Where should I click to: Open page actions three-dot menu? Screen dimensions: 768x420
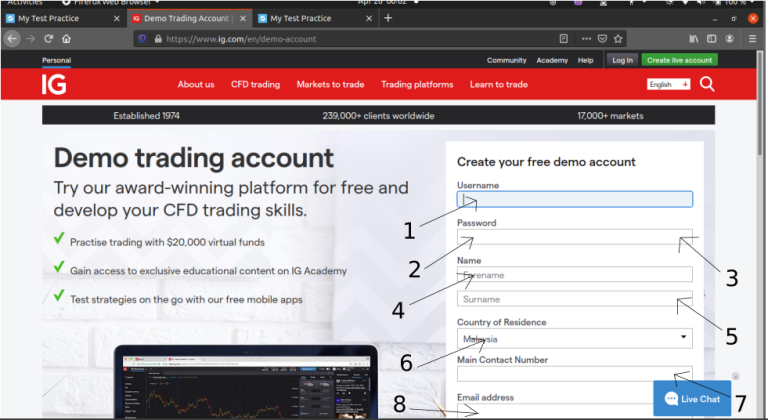coord(586,39)
